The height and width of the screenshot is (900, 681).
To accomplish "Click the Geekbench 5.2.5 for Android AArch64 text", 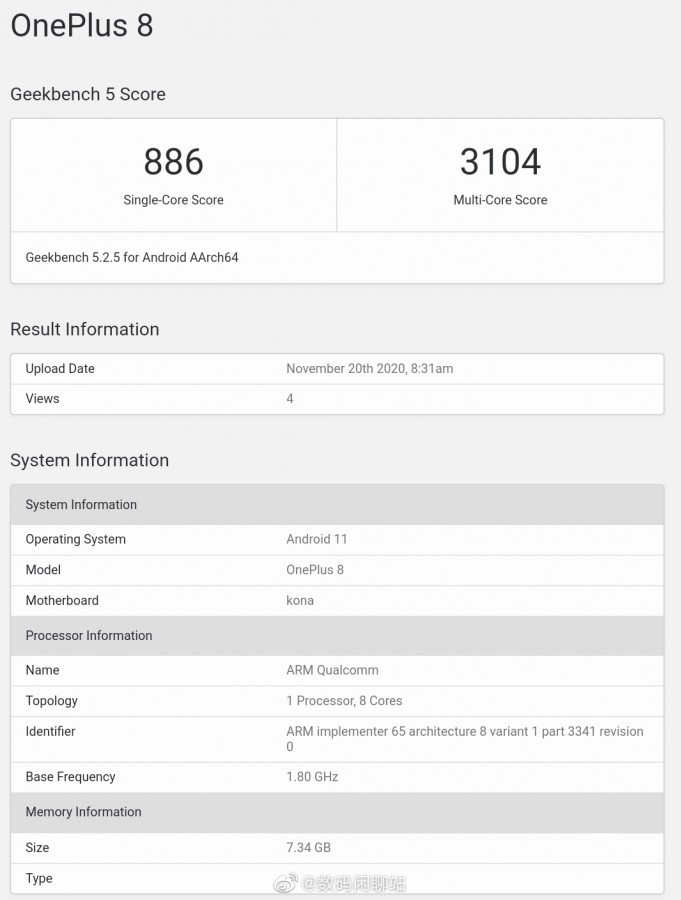I will [x=132, y=257].
